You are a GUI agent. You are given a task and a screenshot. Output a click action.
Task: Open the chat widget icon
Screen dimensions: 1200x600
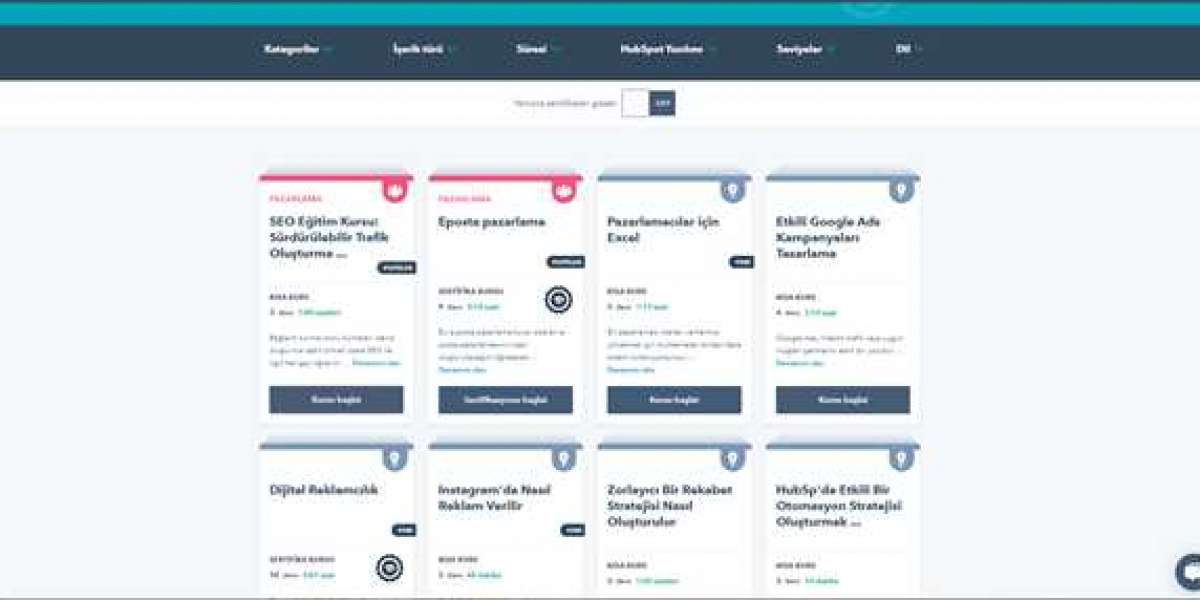click(1188, 572)
